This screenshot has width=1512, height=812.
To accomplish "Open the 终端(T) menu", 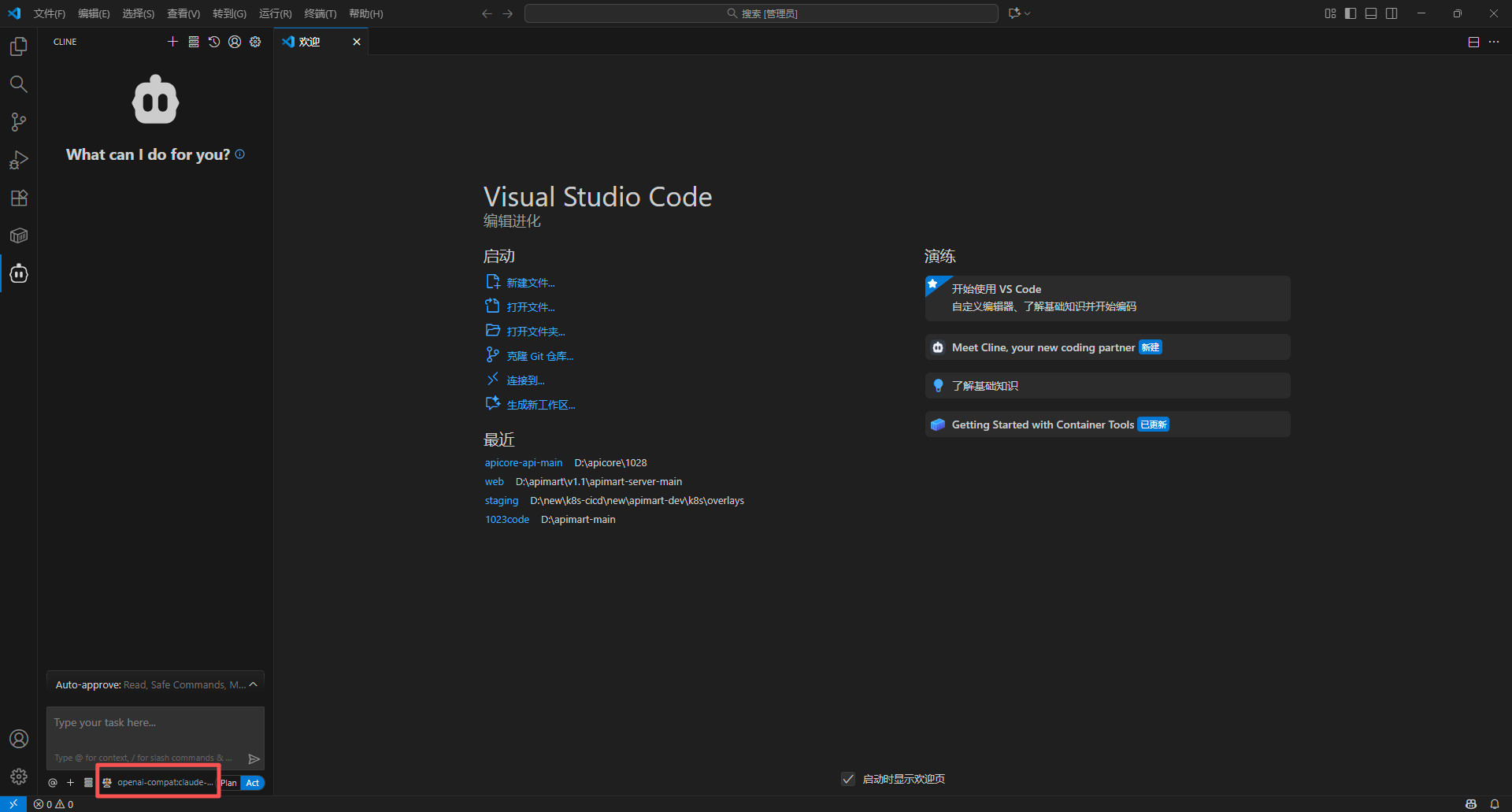I will 320,13.
